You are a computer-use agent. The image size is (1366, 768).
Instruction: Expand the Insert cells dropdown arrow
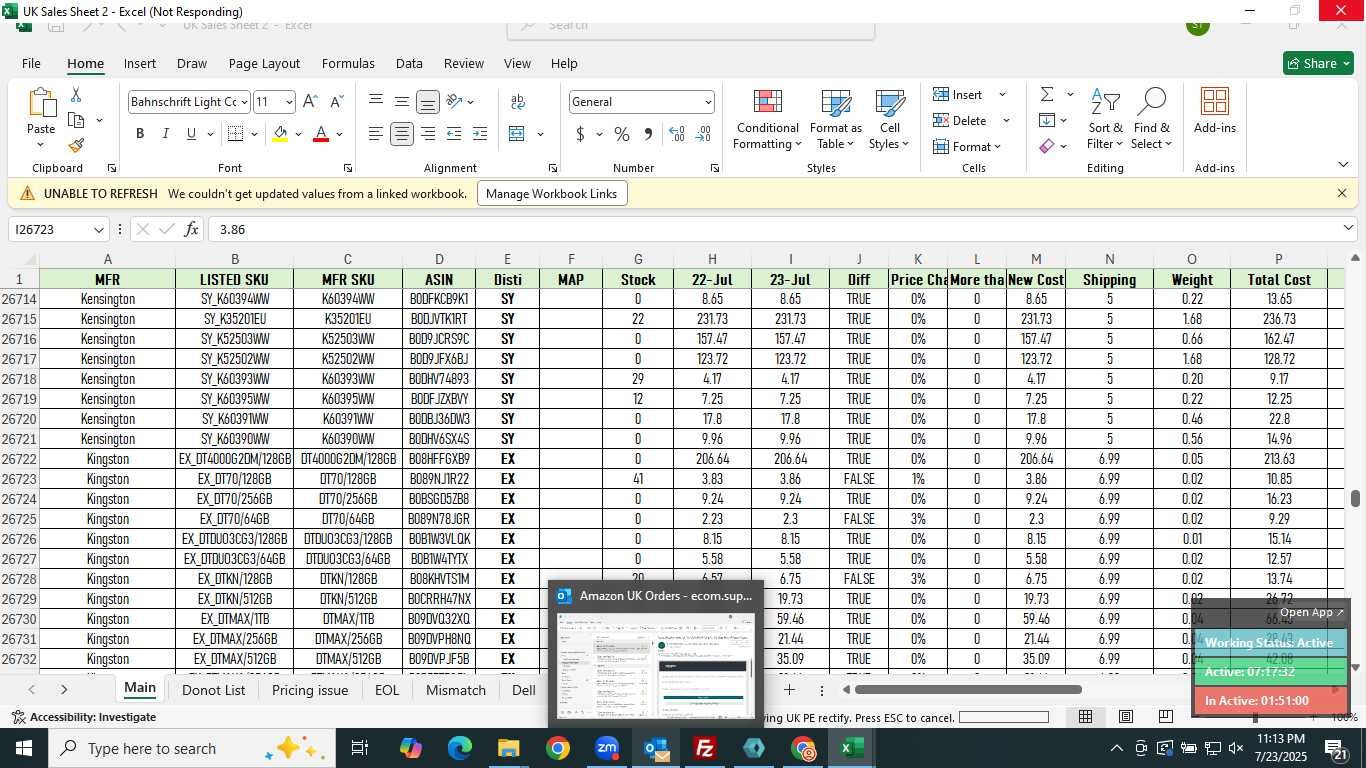[1002, 95]
